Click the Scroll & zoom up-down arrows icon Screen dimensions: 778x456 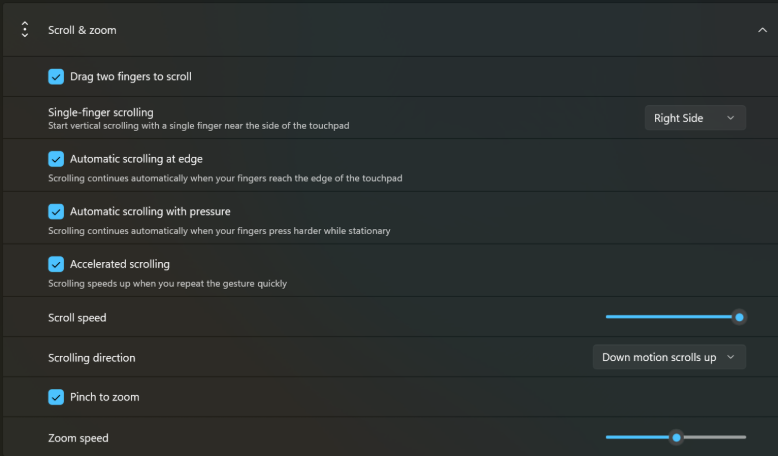point(25,30)
